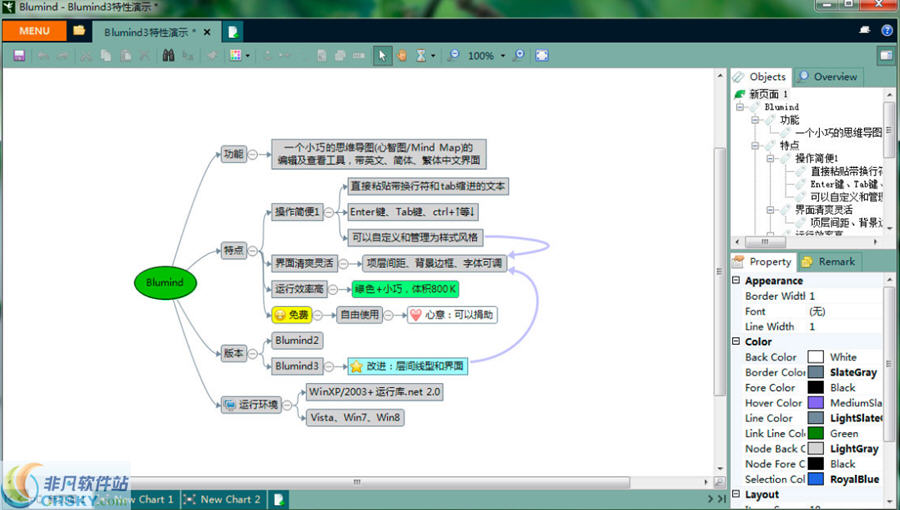
Task: Click the open folder icon beside MENU
Action: [x=79, y=31]
